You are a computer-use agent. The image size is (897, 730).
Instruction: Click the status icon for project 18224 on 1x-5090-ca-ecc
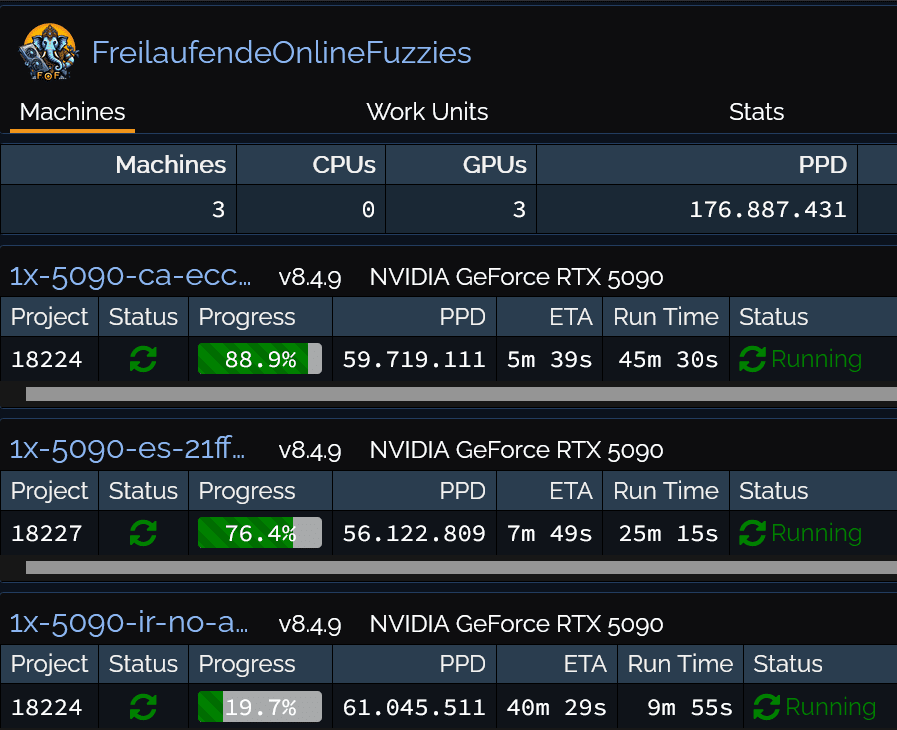(143, 360)
